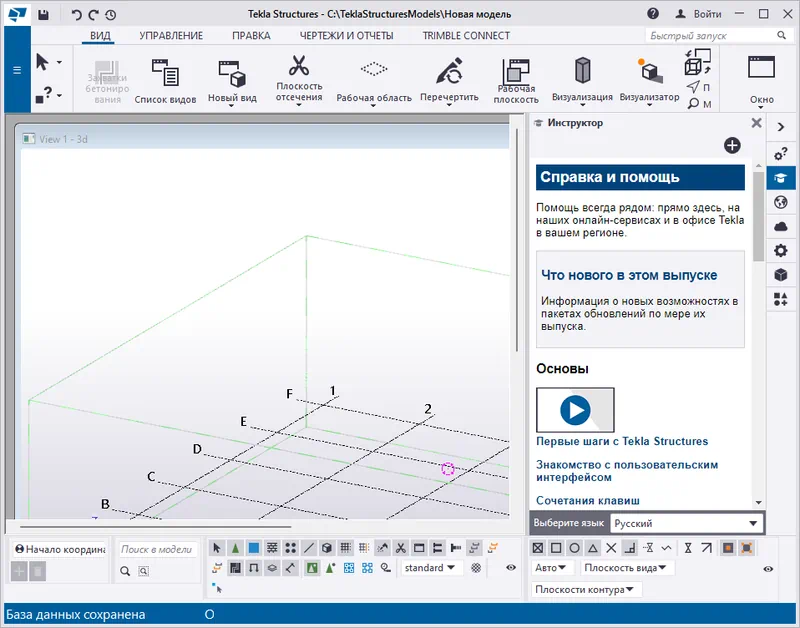800x628 pixels.
Task: Expand the selection arrow tool dropdown
Action: pos(59,62)
